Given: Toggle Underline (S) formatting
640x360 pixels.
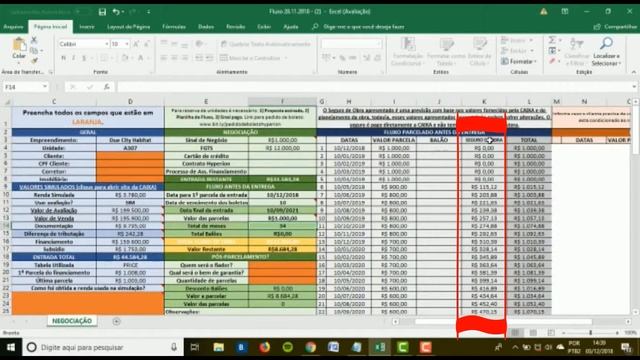Looking at the screenshot, I should pyautogui.click(x=84, y=58).
